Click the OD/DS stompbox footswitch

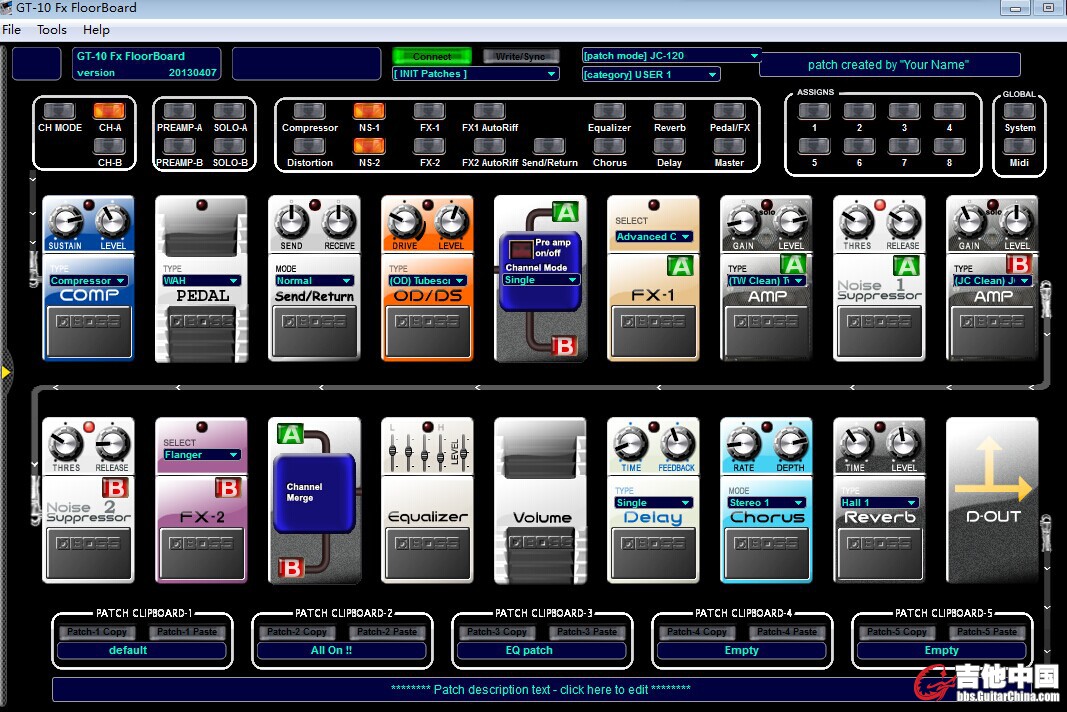[427, 330]
